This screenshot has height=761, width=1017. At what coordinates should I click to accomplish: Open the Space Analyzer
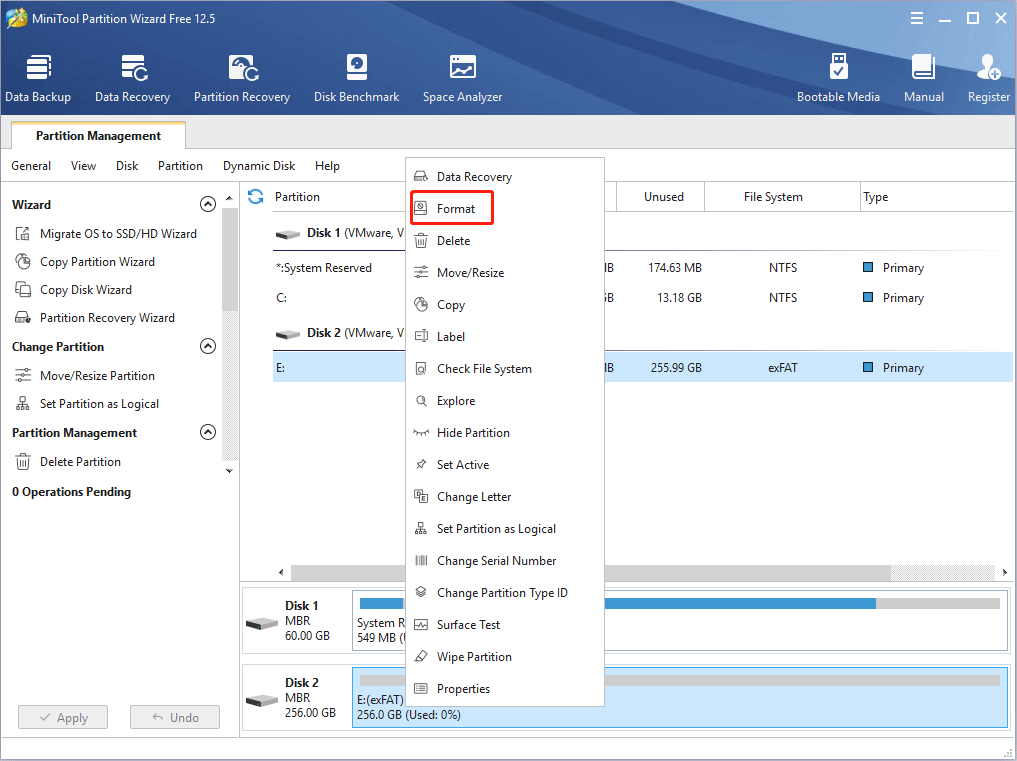point(462,78)
